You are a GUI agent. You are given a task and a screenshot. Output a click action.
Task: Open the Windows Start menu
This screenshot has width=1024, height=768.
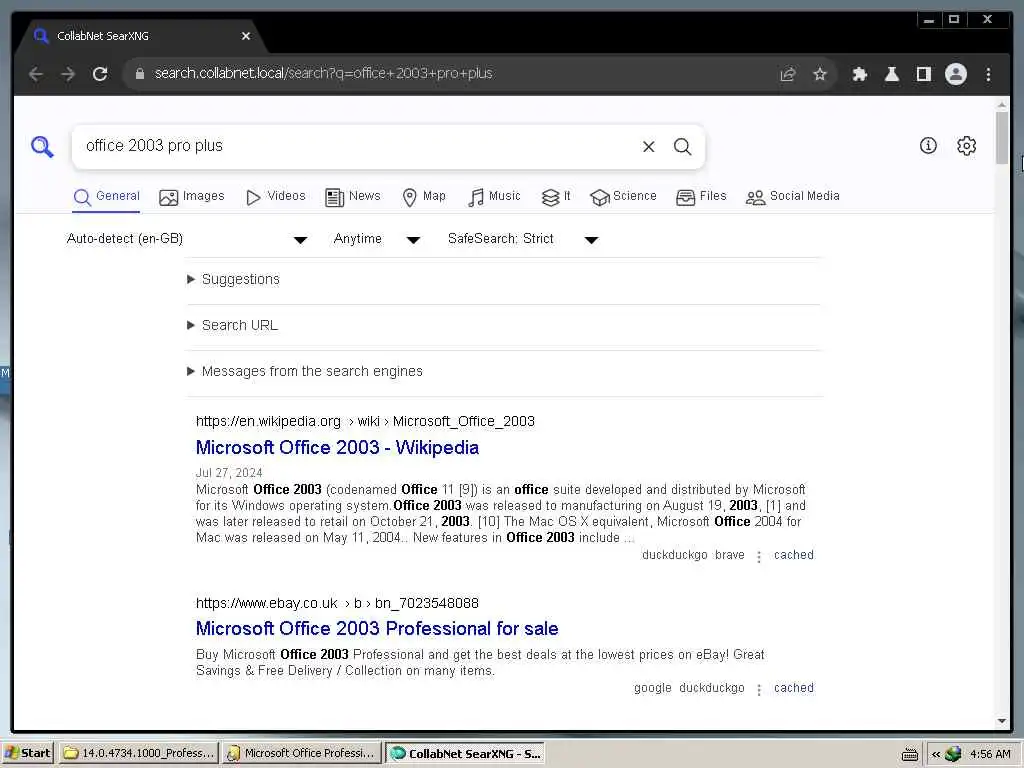(27, 754)
